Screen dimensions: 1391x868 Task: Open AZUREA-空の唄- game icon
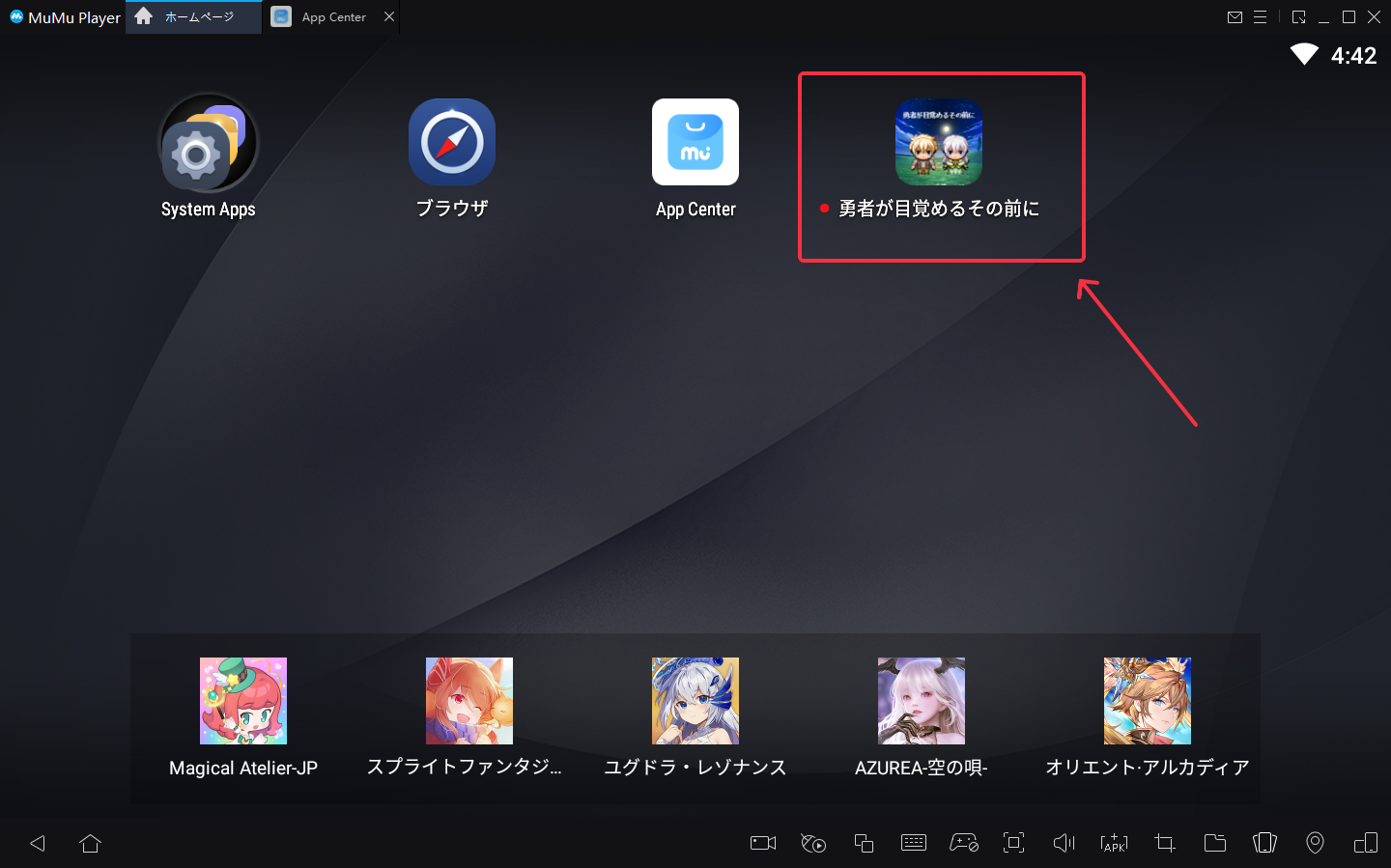coord(922,701)
